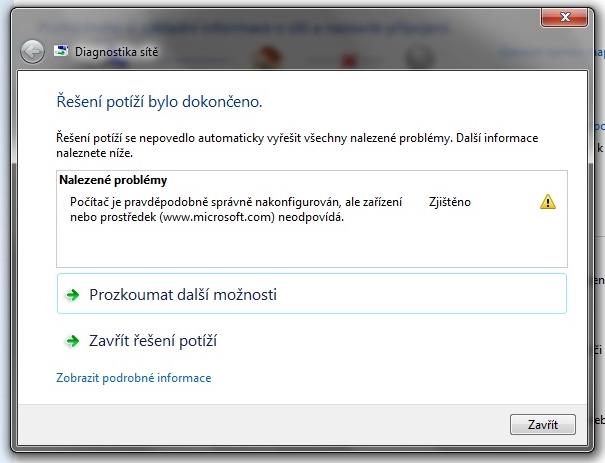Select the problem description text in the list

pyautogui.click(x=236, y=210)
